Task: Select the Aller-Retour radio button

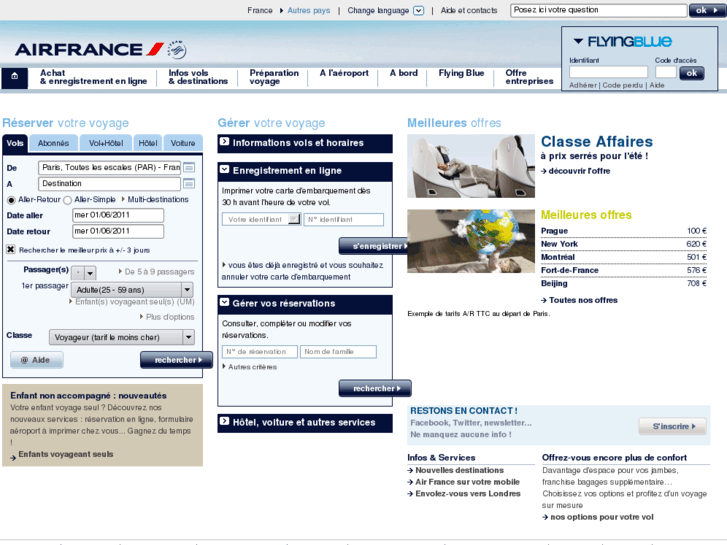Action: 11,200
